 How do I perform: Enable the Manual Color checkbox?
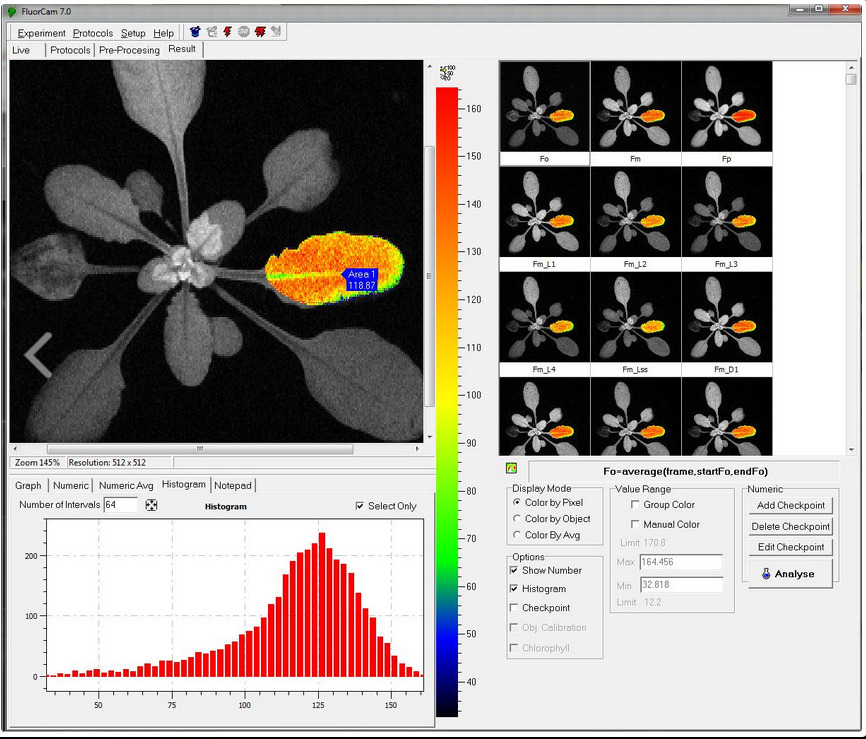[x=635, y=524]
